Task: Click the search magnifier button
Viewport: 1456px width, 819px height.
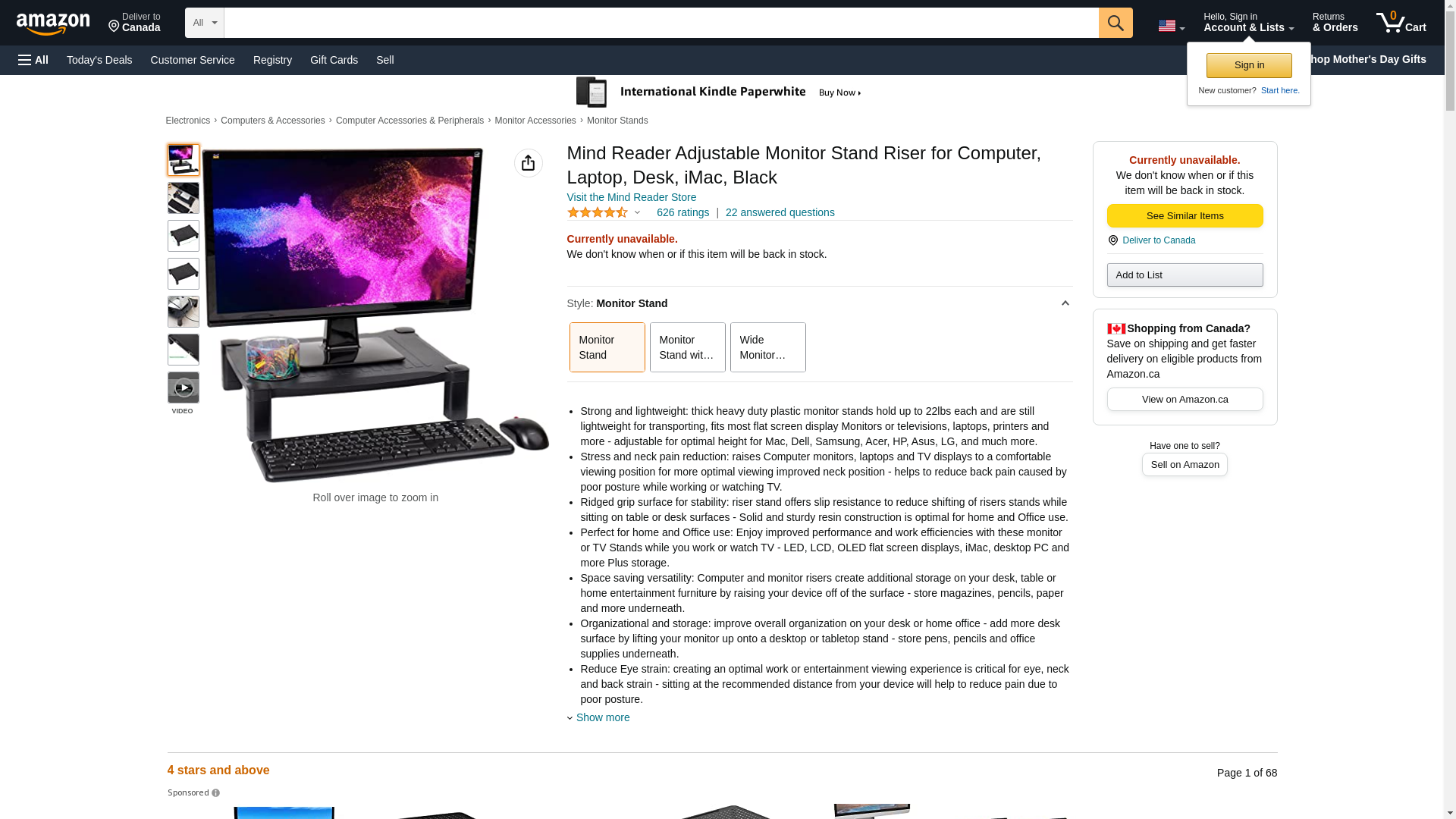Action: coord(1116,23)
